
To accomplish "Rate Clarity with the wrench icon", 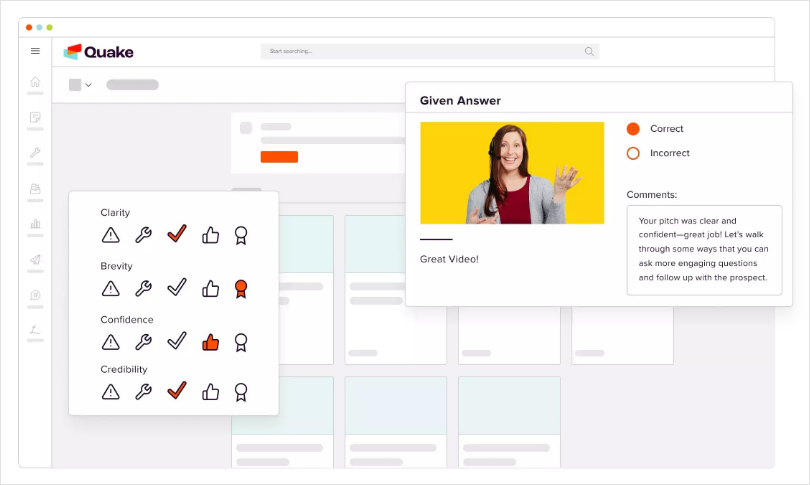I will click(143, 235).
